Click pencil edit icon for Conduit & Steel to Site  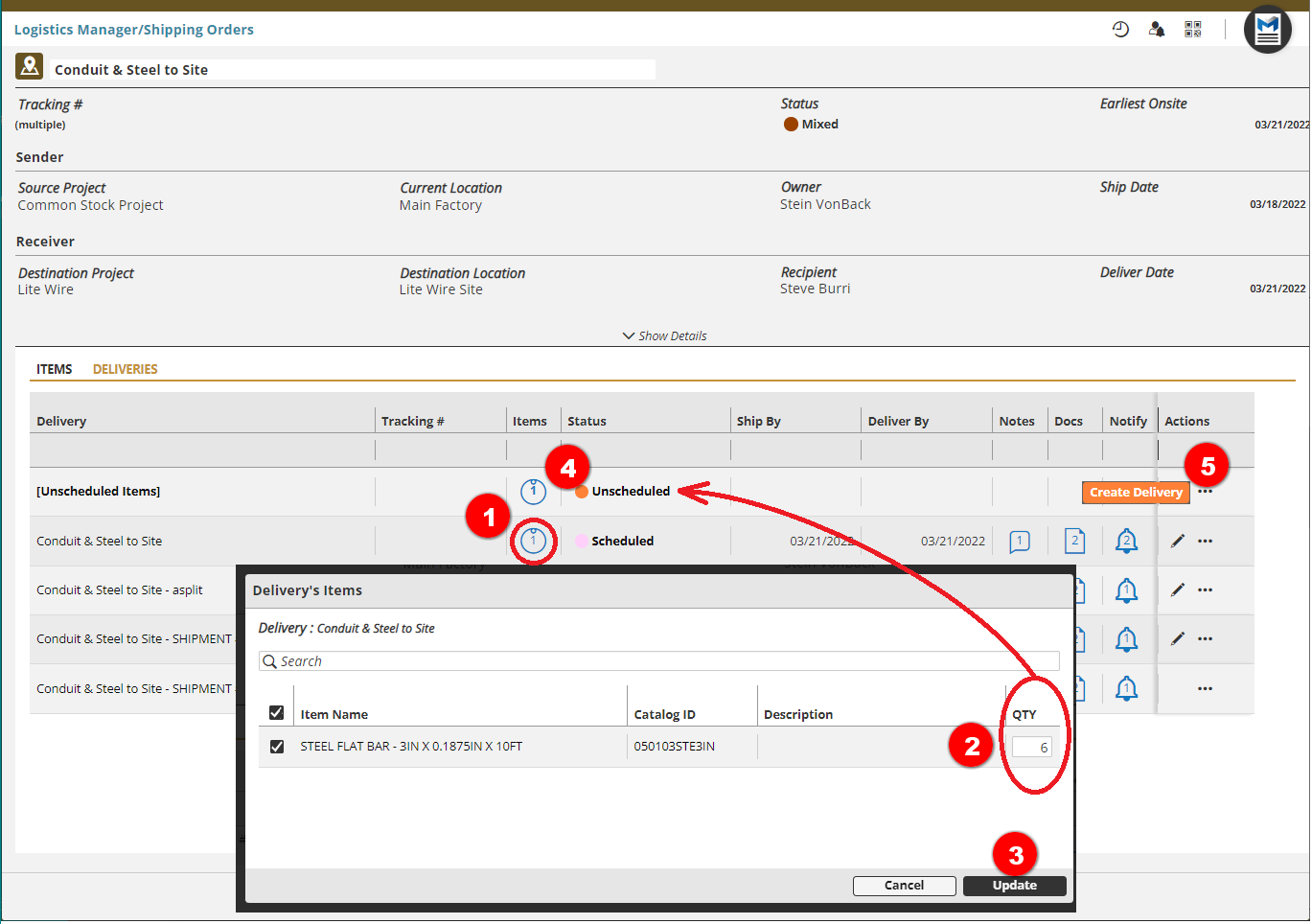click(1178, 541)
